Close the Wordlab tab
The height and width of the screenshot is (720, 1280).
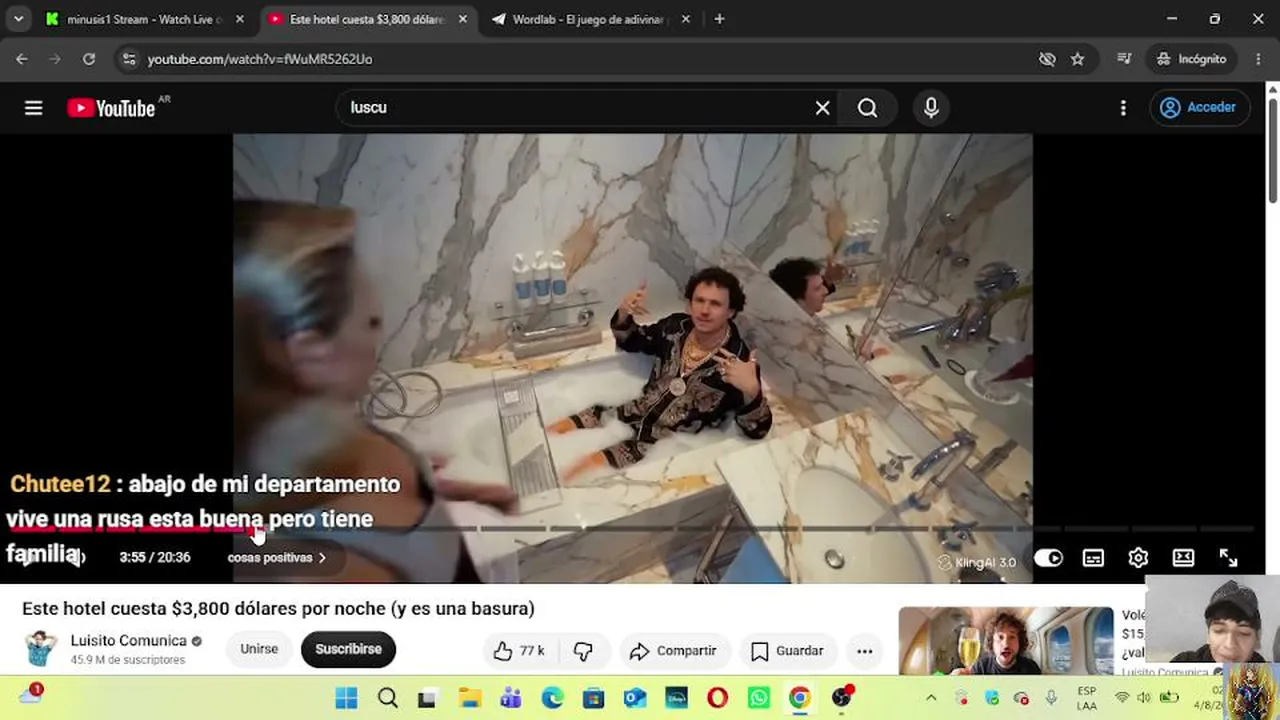(x=686, y=19)
